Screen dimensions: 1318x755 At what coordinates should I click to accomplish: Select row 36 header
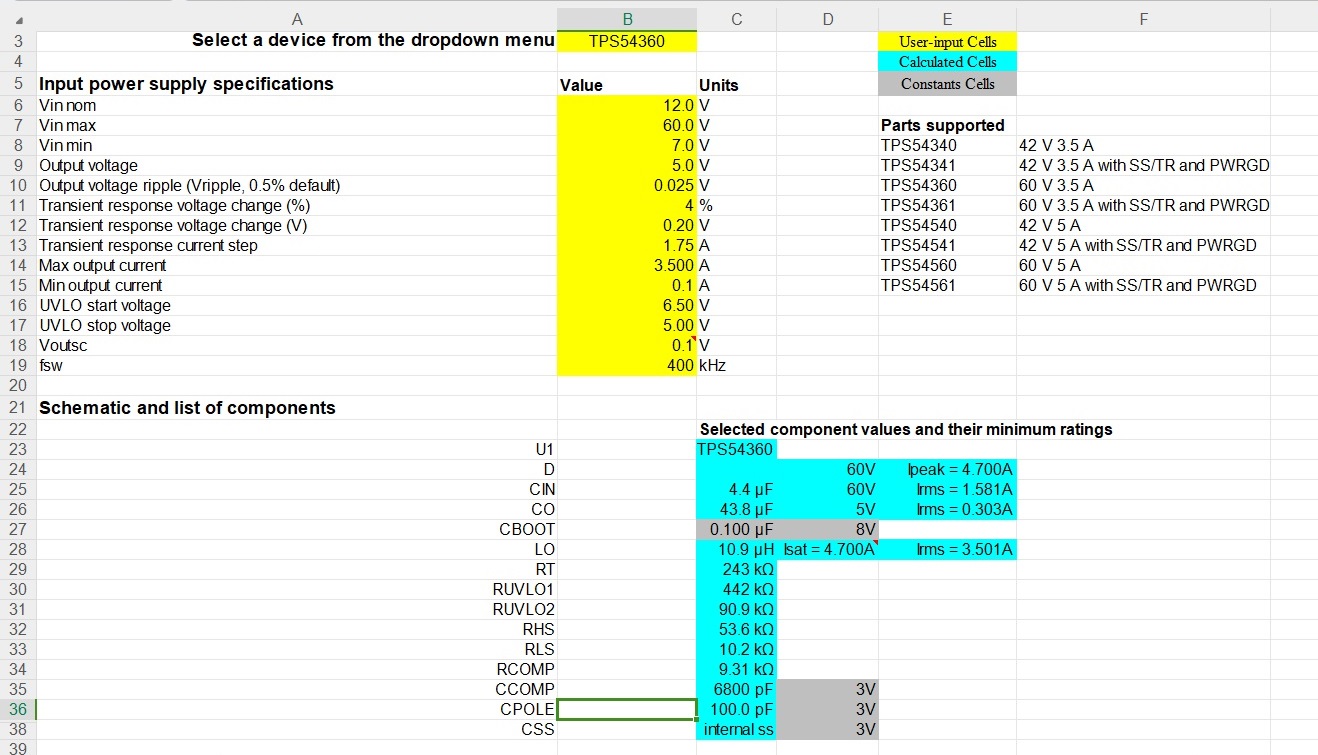(18, 709)
